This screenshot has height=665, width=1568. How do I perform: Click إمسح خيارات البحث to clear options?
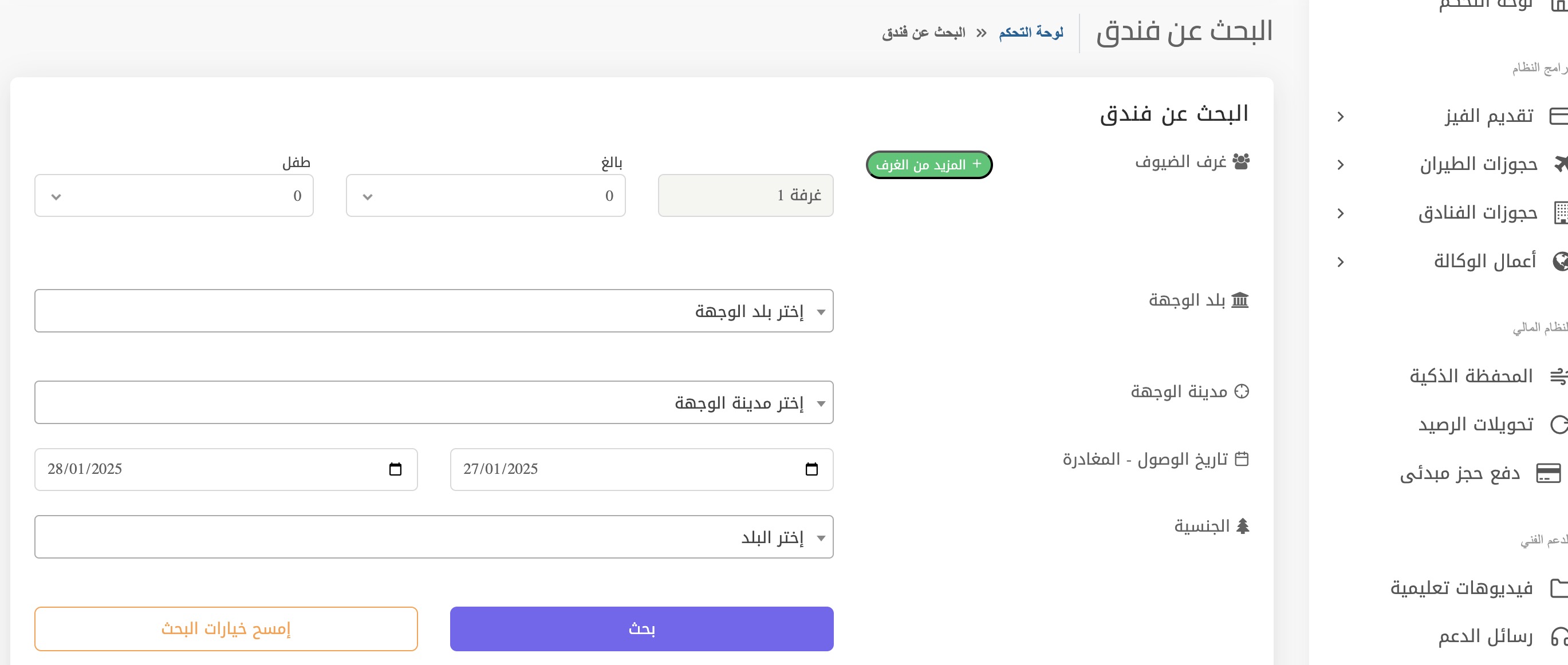point(226,629)
